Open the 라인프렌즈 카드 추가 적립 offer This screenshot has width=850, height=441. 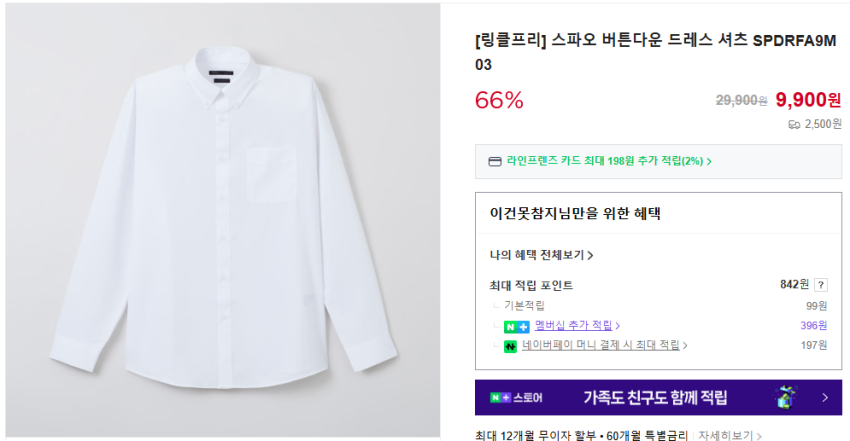pyautogui.click(x=607, y=161)
